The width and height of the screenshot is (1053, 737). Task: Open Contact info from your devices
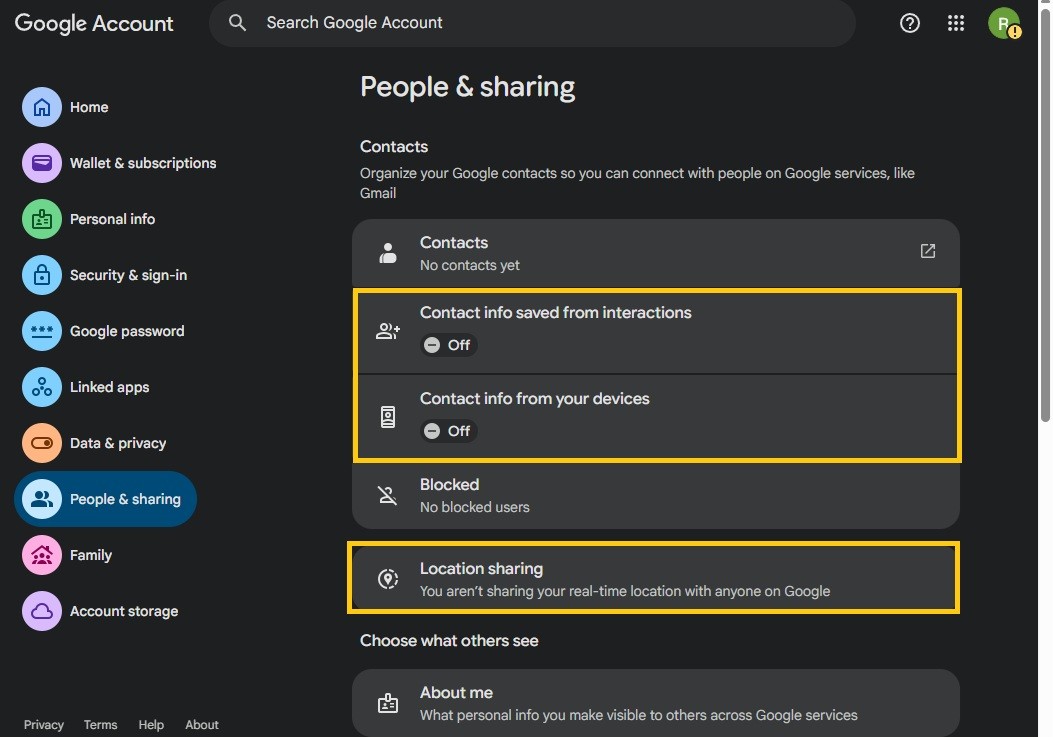point(657,417)
